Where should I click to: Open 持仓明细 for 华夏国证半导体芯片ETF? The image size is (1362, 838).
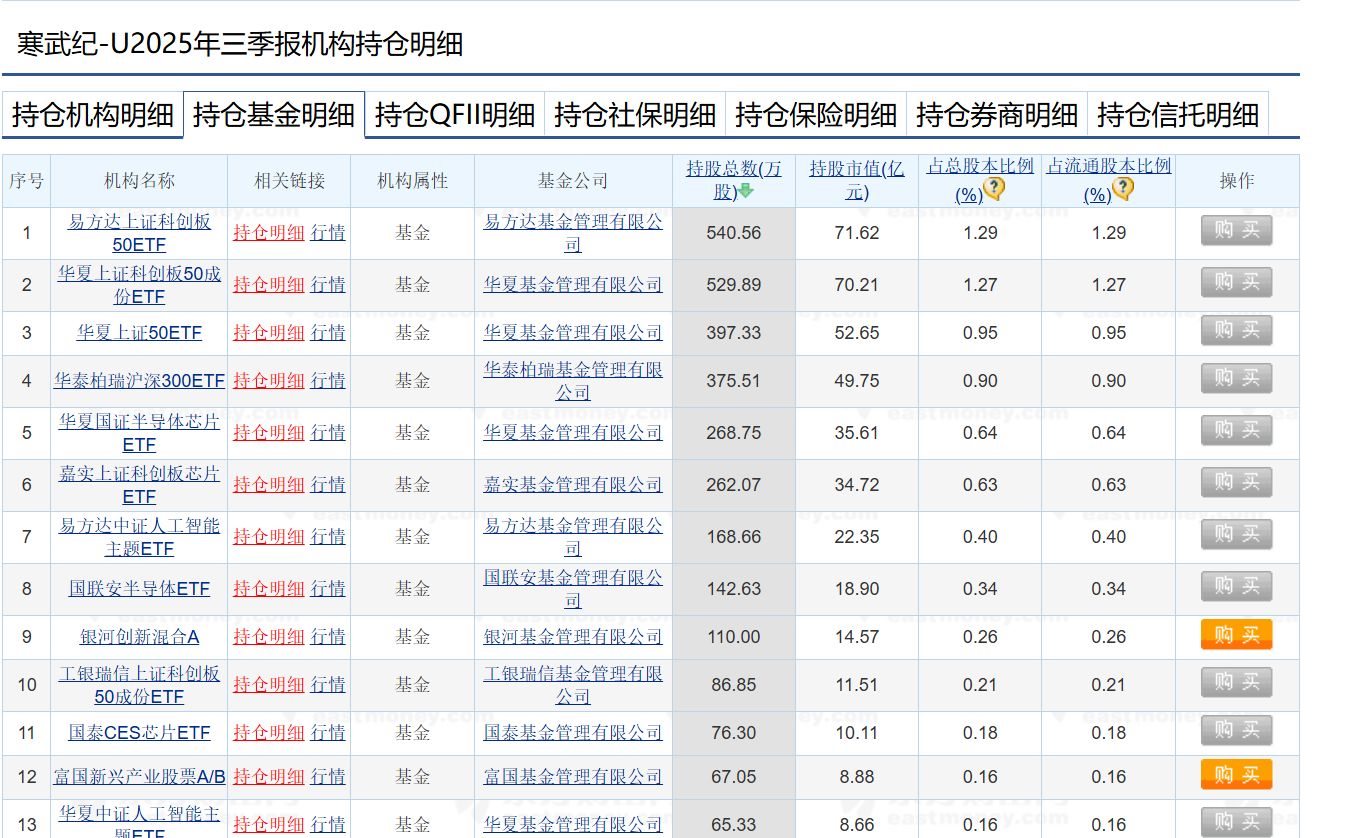coord(269,433)
